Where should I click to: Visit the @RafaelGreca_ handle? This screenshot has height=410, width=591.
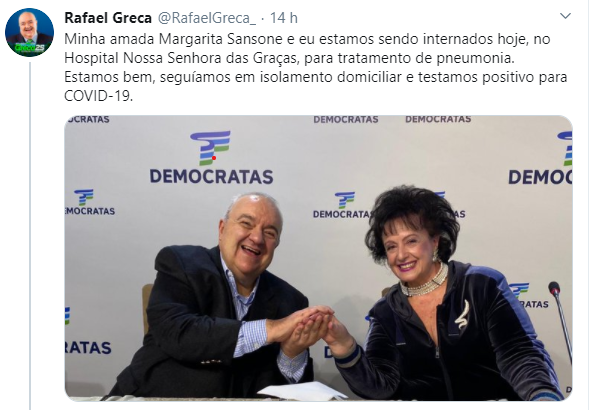[x=207, y=18]
